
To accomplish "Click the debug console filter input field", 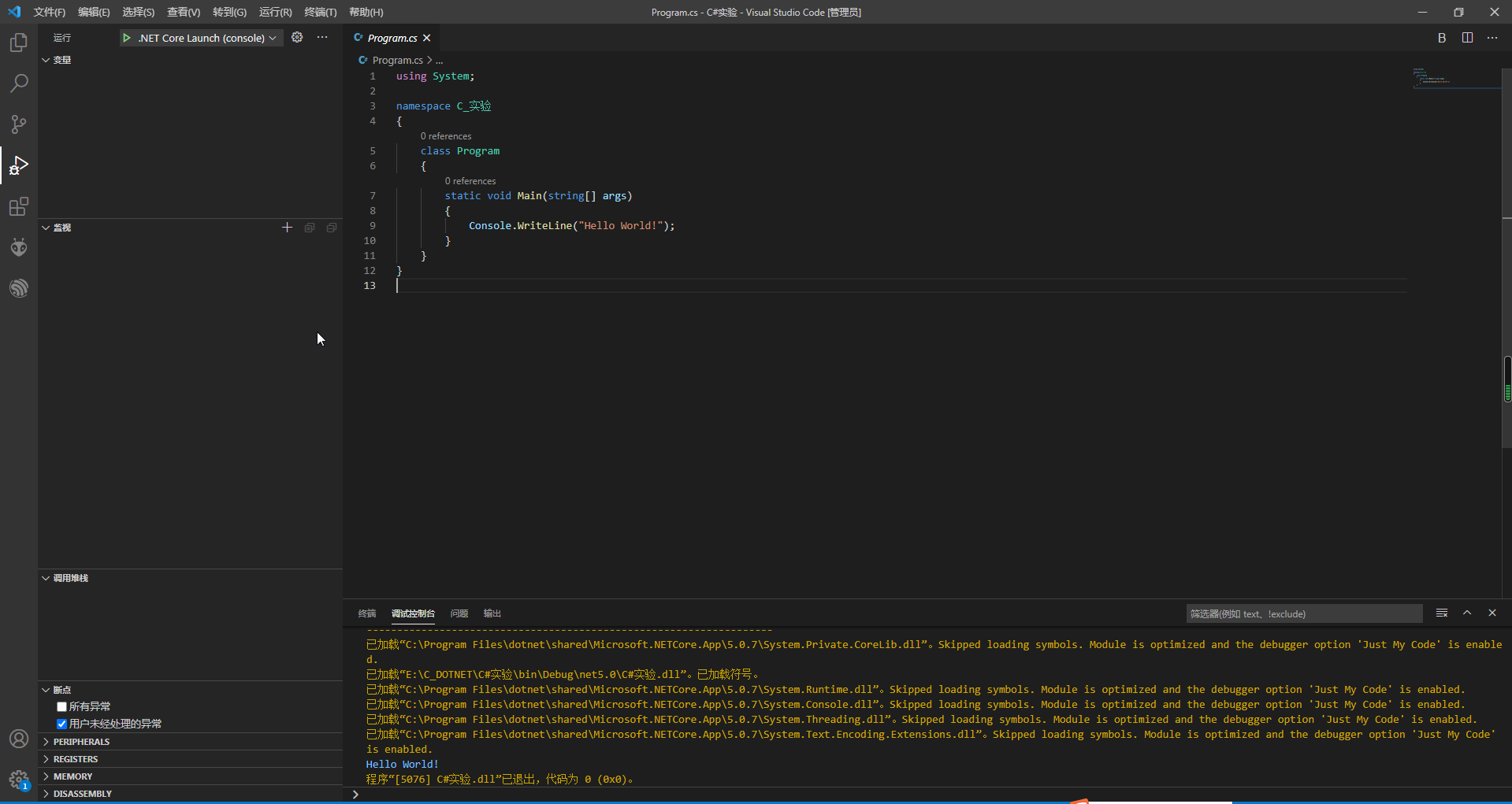I will (1304, 613).
